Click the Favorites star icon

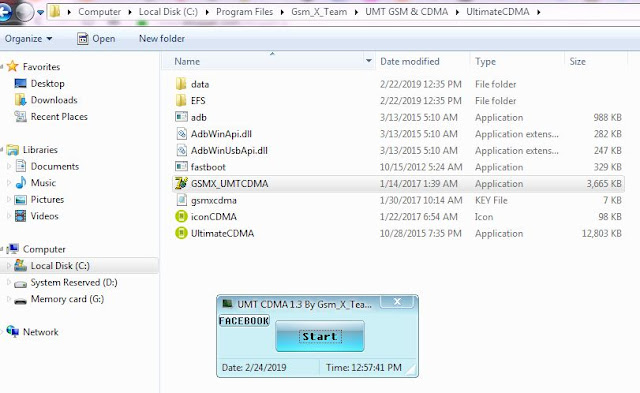click(x=13, y=66)
